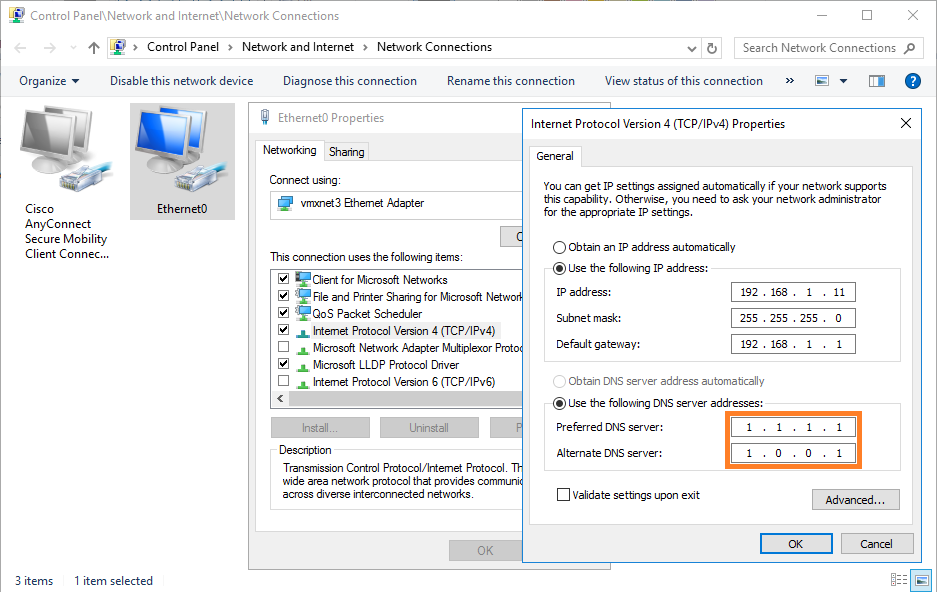Toggle the preview pane icon

877,81
